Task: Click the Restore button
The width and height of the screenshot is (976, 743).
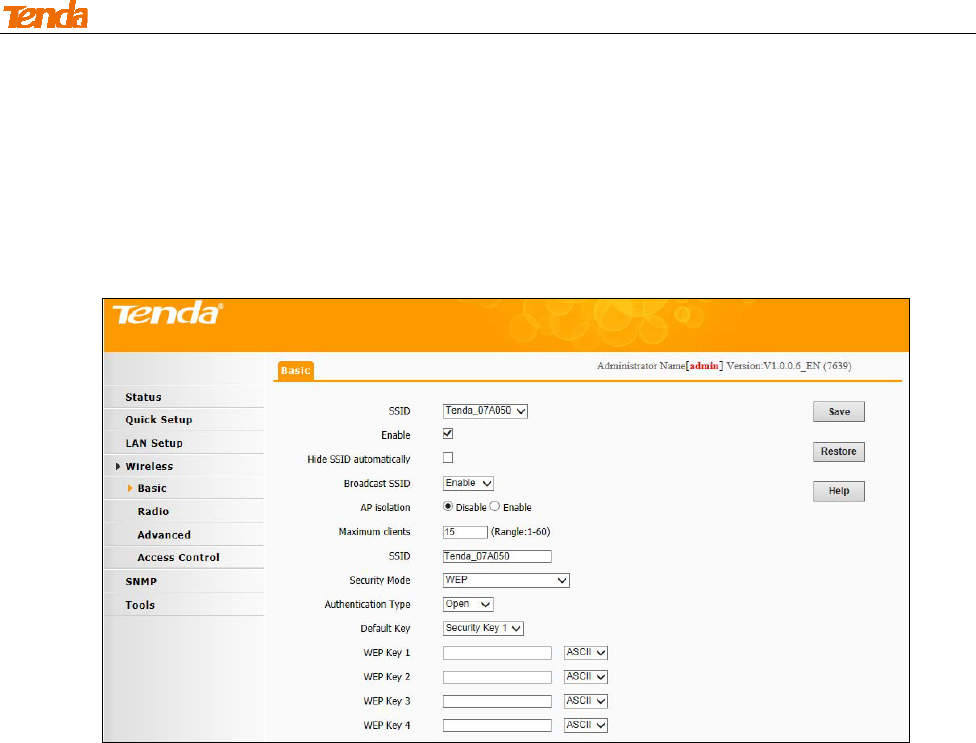Action: pyautogui.click(x=838, y=452)
